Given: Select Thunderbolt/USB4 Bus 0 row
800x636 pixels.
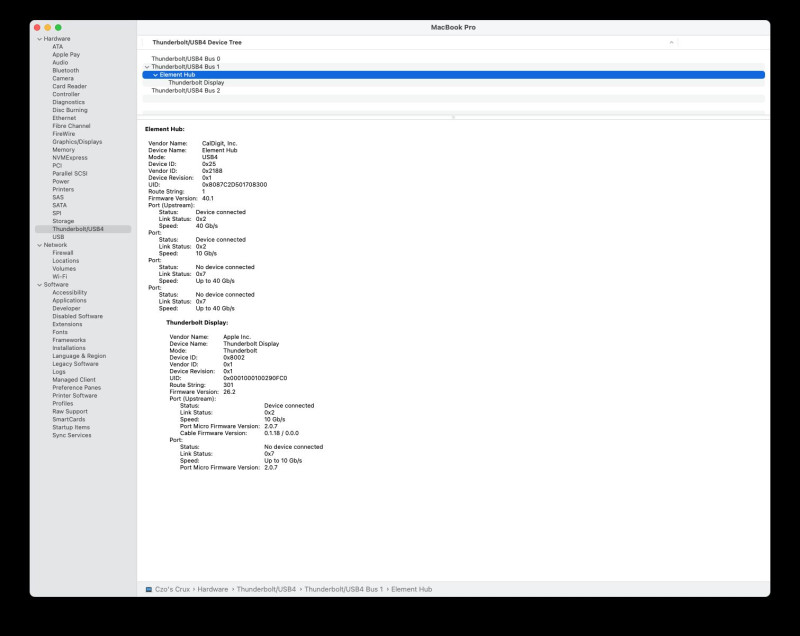Looking at the screenshot, I should (453, 59).
